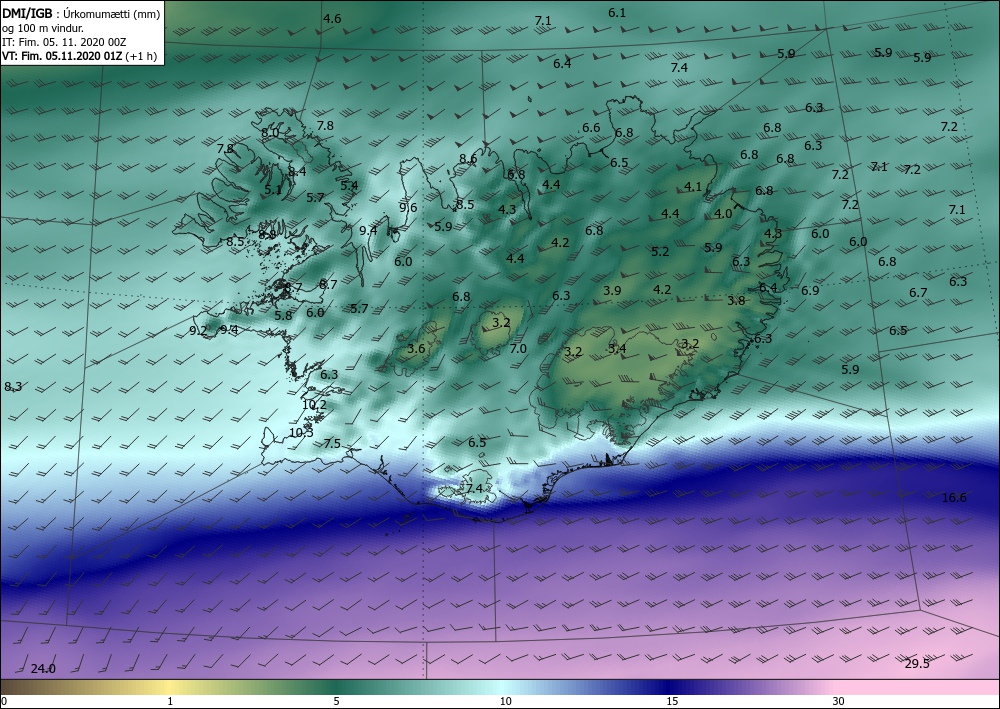Click the 0 label on the color scale

[4, 701]
